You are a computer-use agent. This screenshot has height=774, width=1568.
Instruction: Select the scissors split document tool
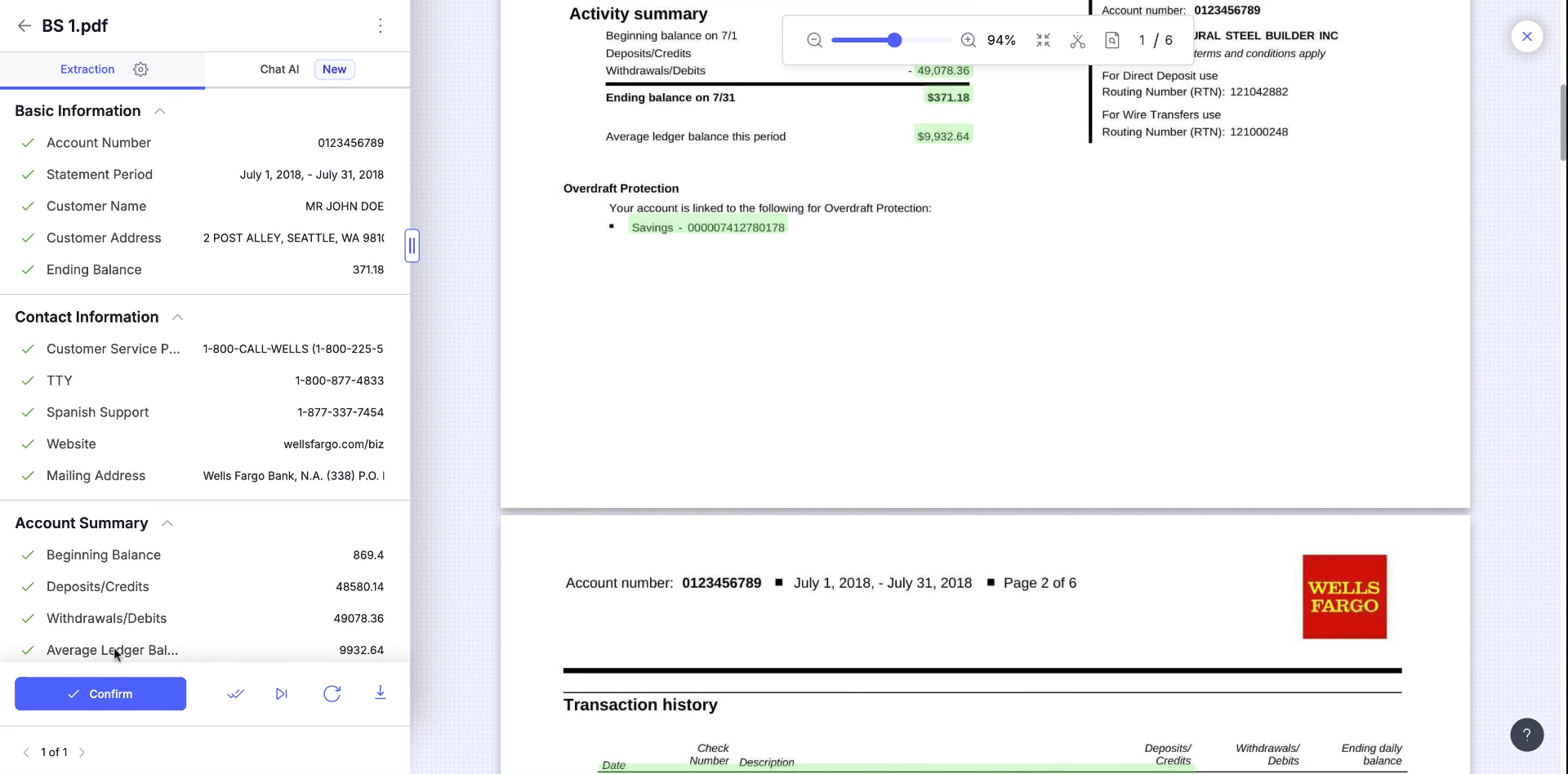coord(1078,40)
